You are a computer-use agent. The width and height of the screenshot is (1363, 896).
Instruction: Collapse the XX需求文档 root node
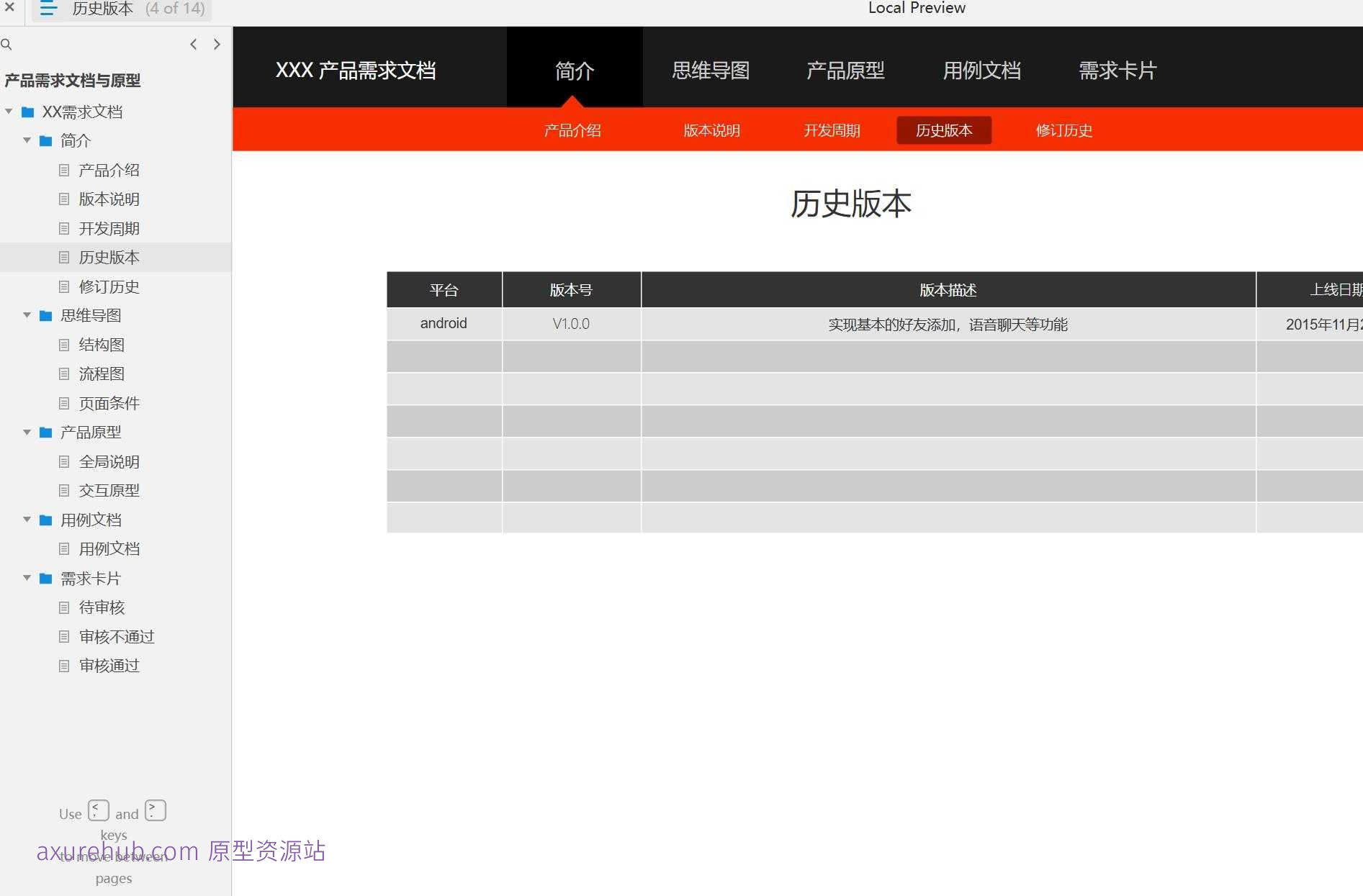coord(9,112)
